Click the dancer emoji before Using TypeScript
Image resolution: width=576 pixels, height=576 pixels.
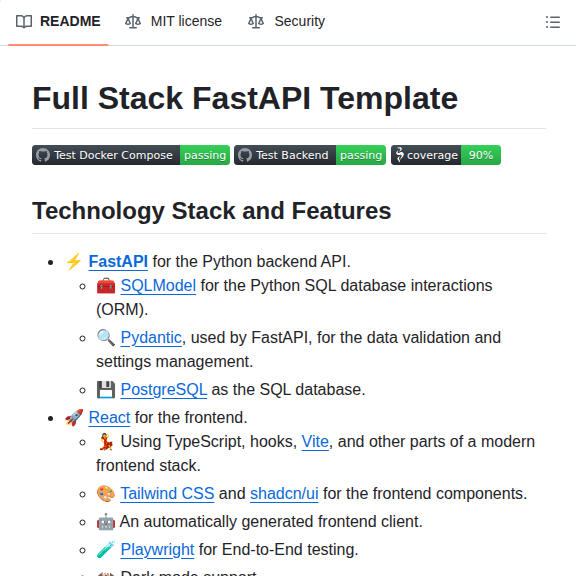click(106, 442)
